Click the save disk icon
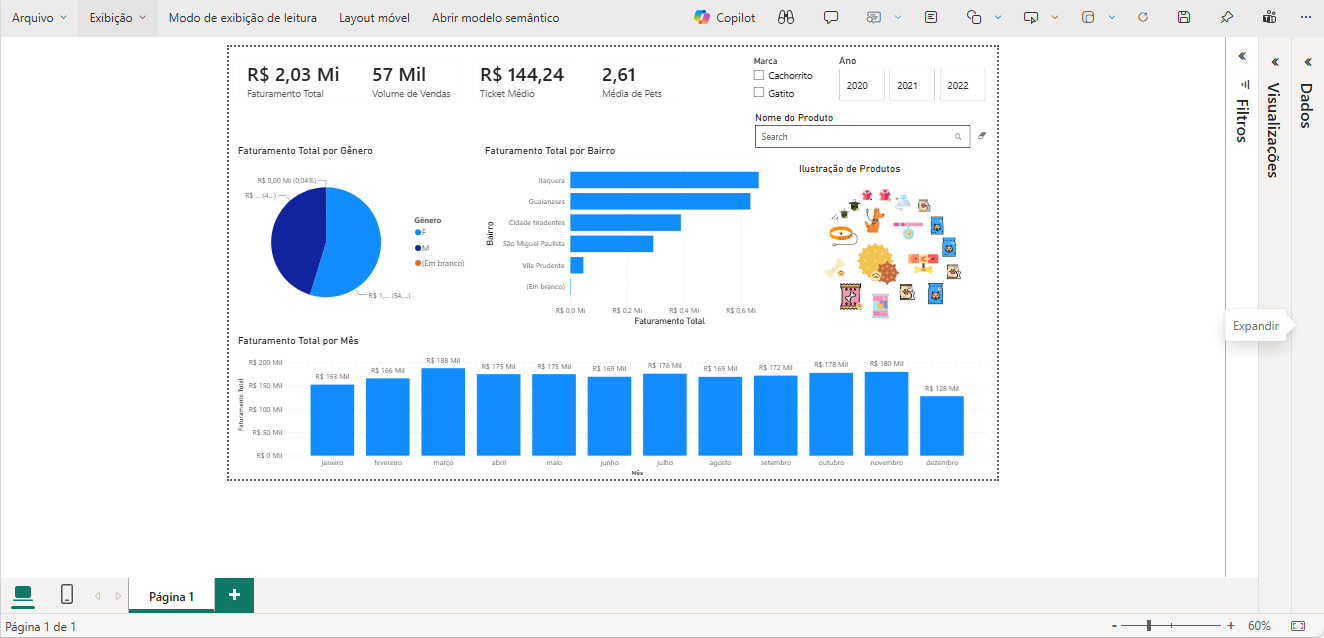This screenshot has width=1324, height=638. coord(1184,18)
